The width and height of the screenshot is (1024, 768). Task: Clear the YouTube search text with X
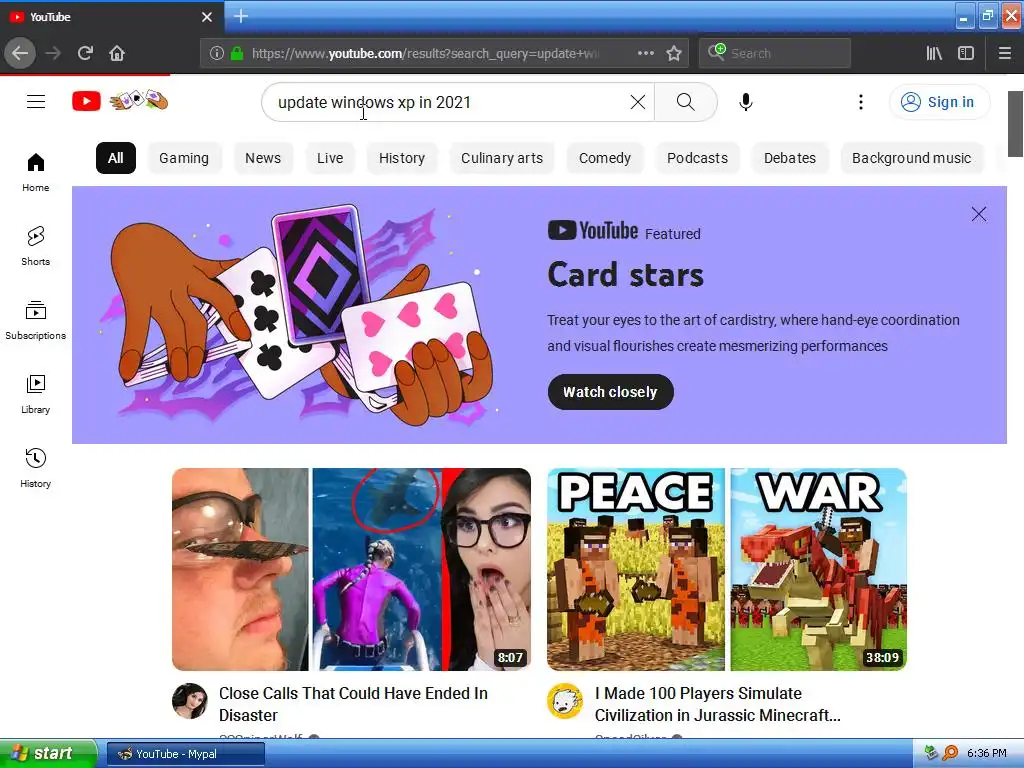pyautogui.click(x=637, y=102)
